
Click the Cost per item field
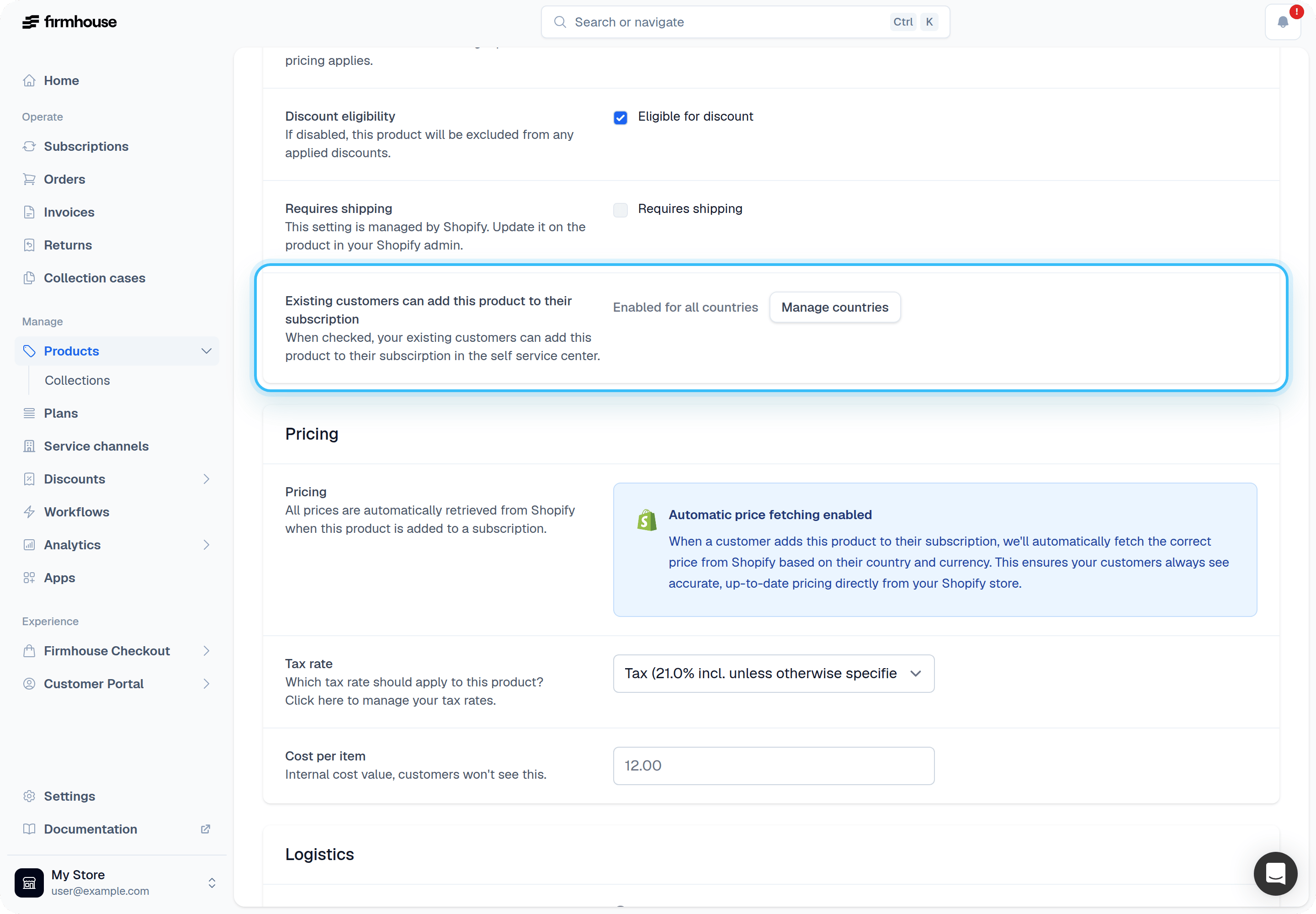point(774,766)
